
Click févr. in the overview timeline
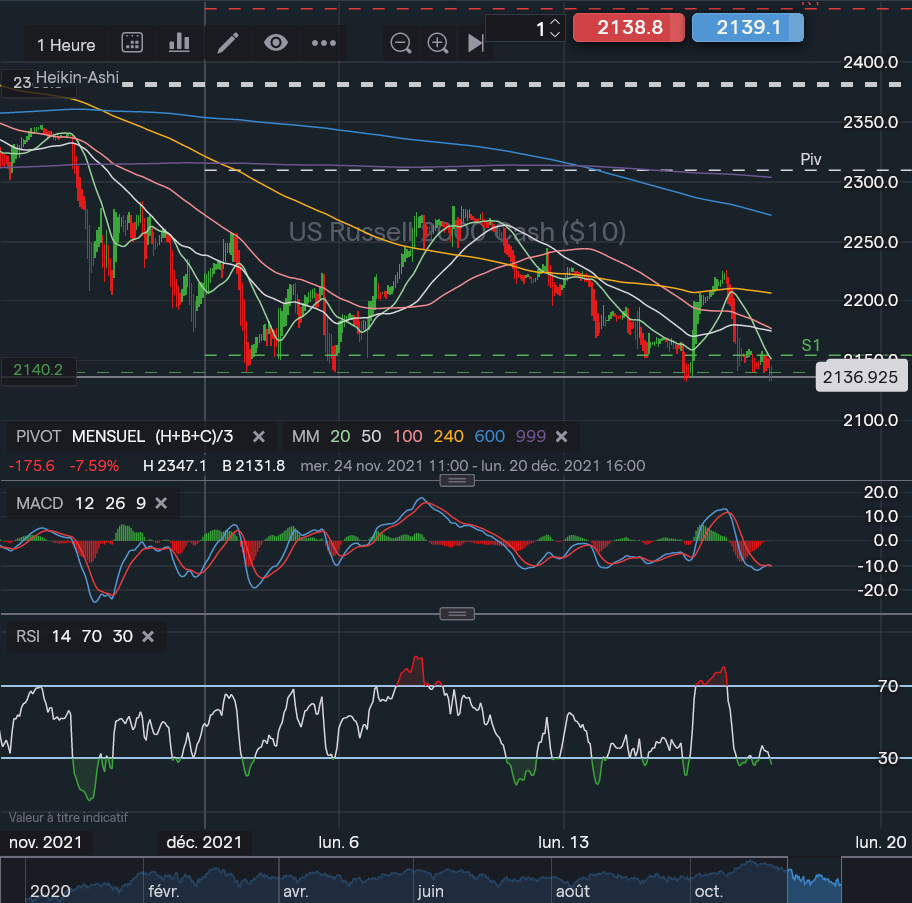pyautogui.click(x=164, y=891)
